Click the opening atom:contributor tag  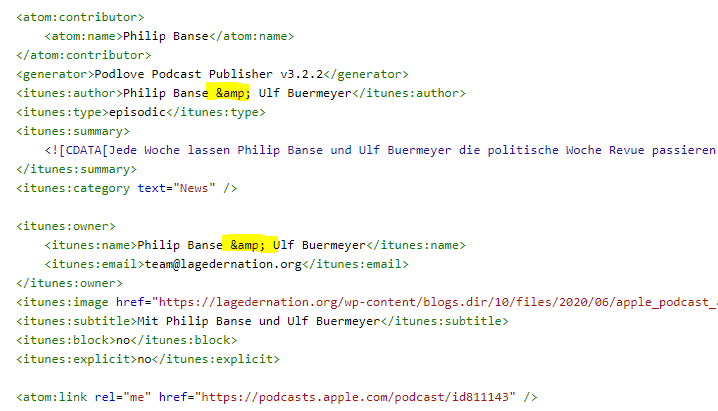[x=80, y=17]
